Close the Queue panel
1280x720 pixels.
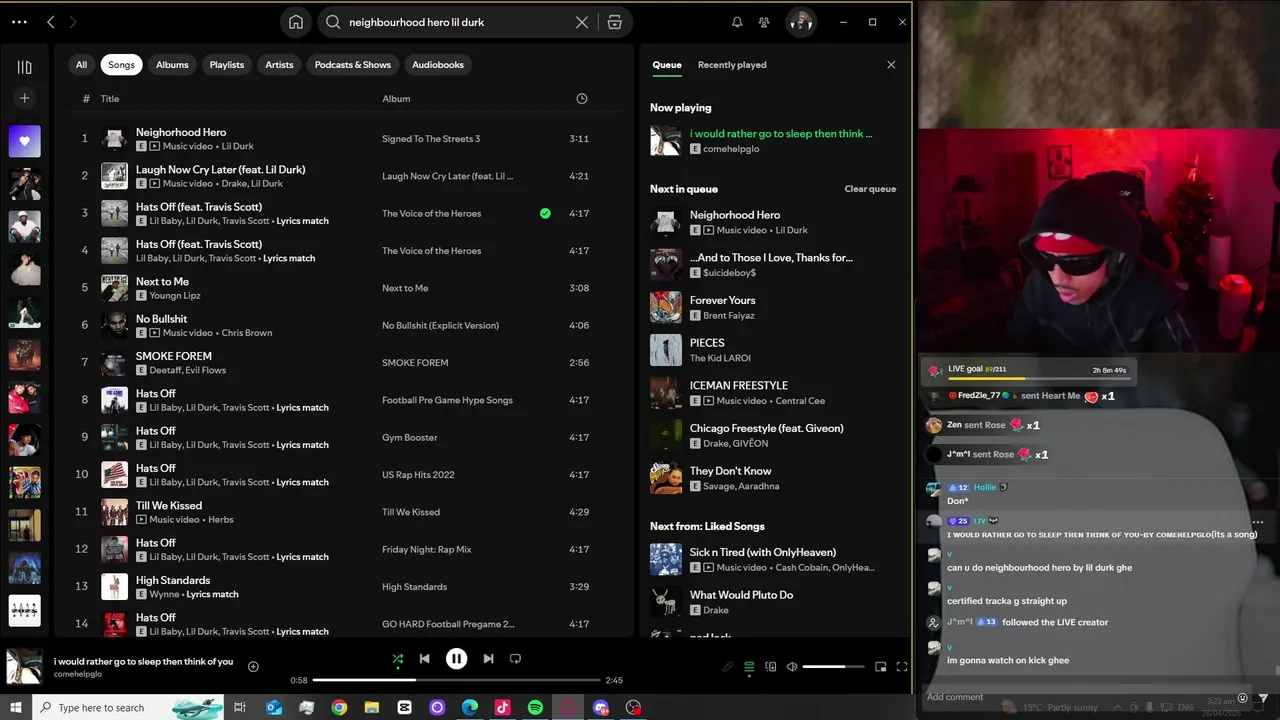pyautogui.click(x=891, y=65)
